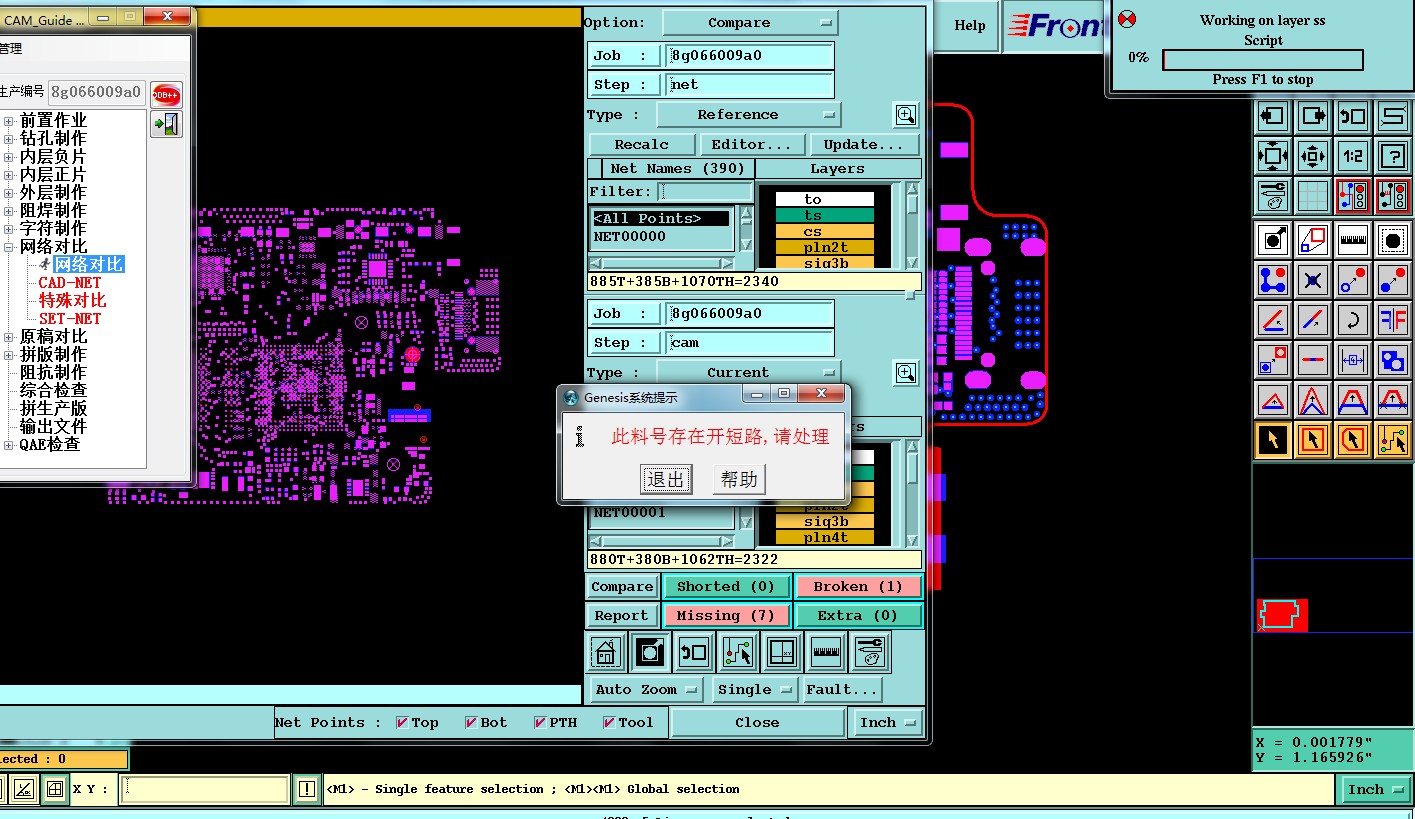Viewport: 1415px width, 819px height.
Task: Toggle the Bot net points checkbox
Action: (471, 722)
